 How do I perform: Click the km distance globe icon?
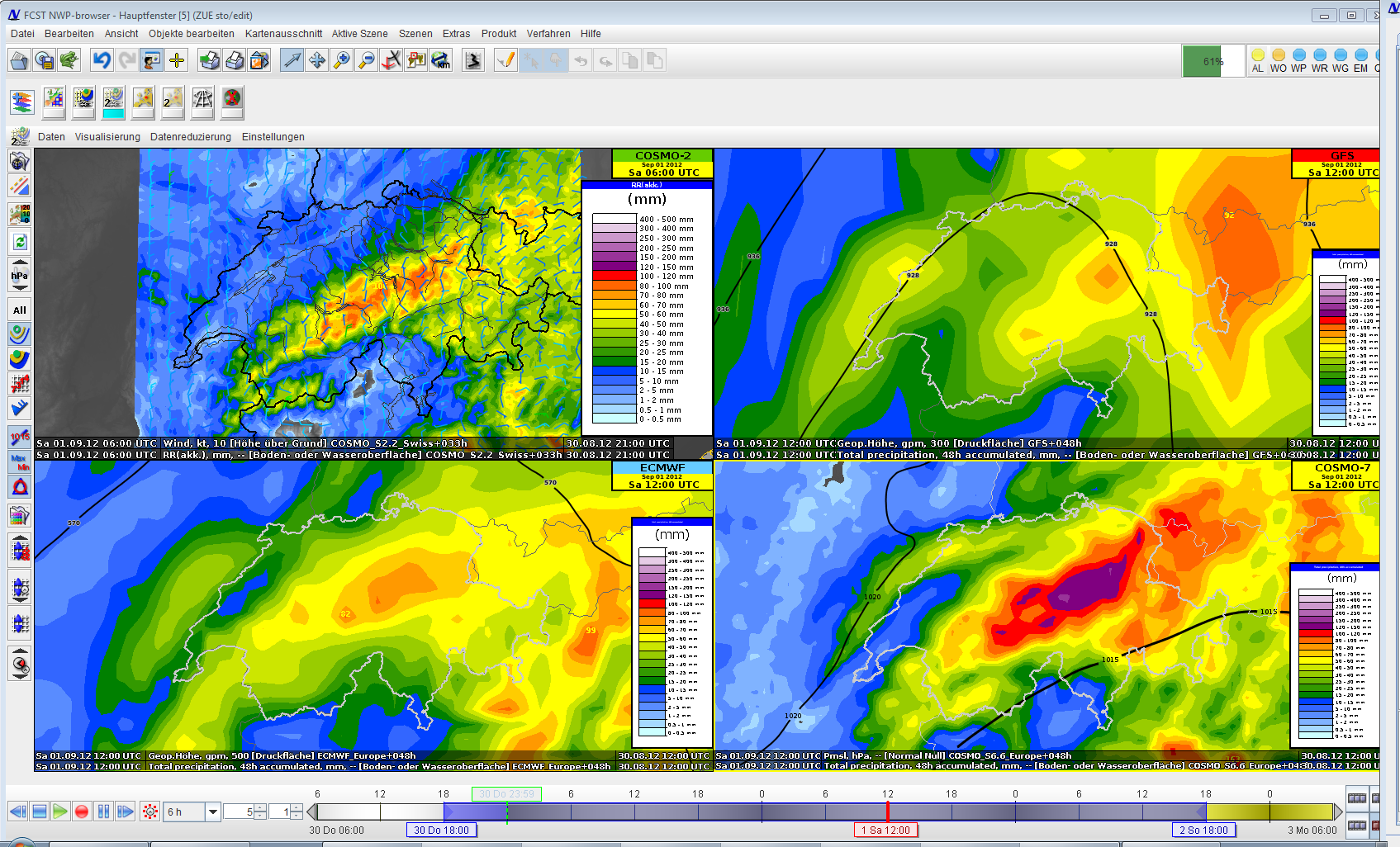[x=441, y=60]
